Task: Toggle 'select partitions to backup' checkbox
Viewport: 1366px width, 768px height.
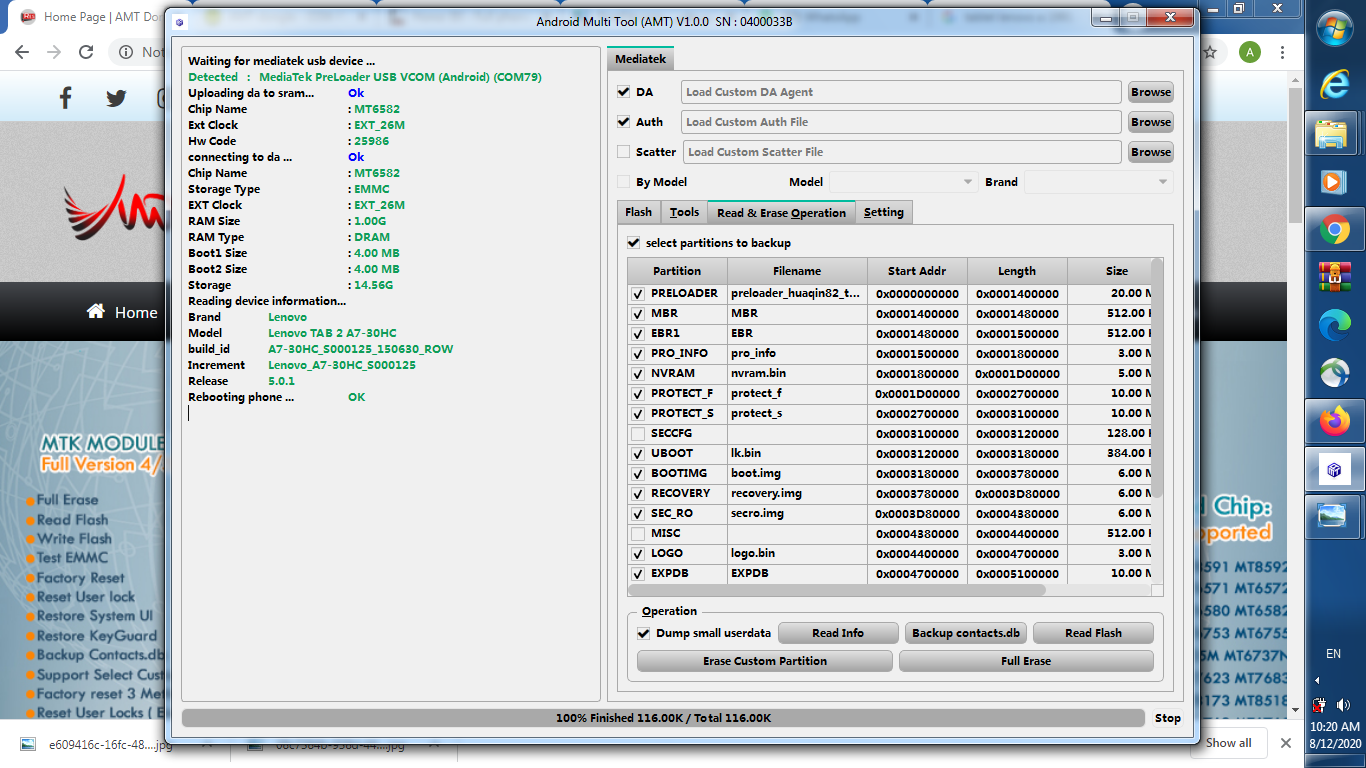Action: (x=633, y=243)
